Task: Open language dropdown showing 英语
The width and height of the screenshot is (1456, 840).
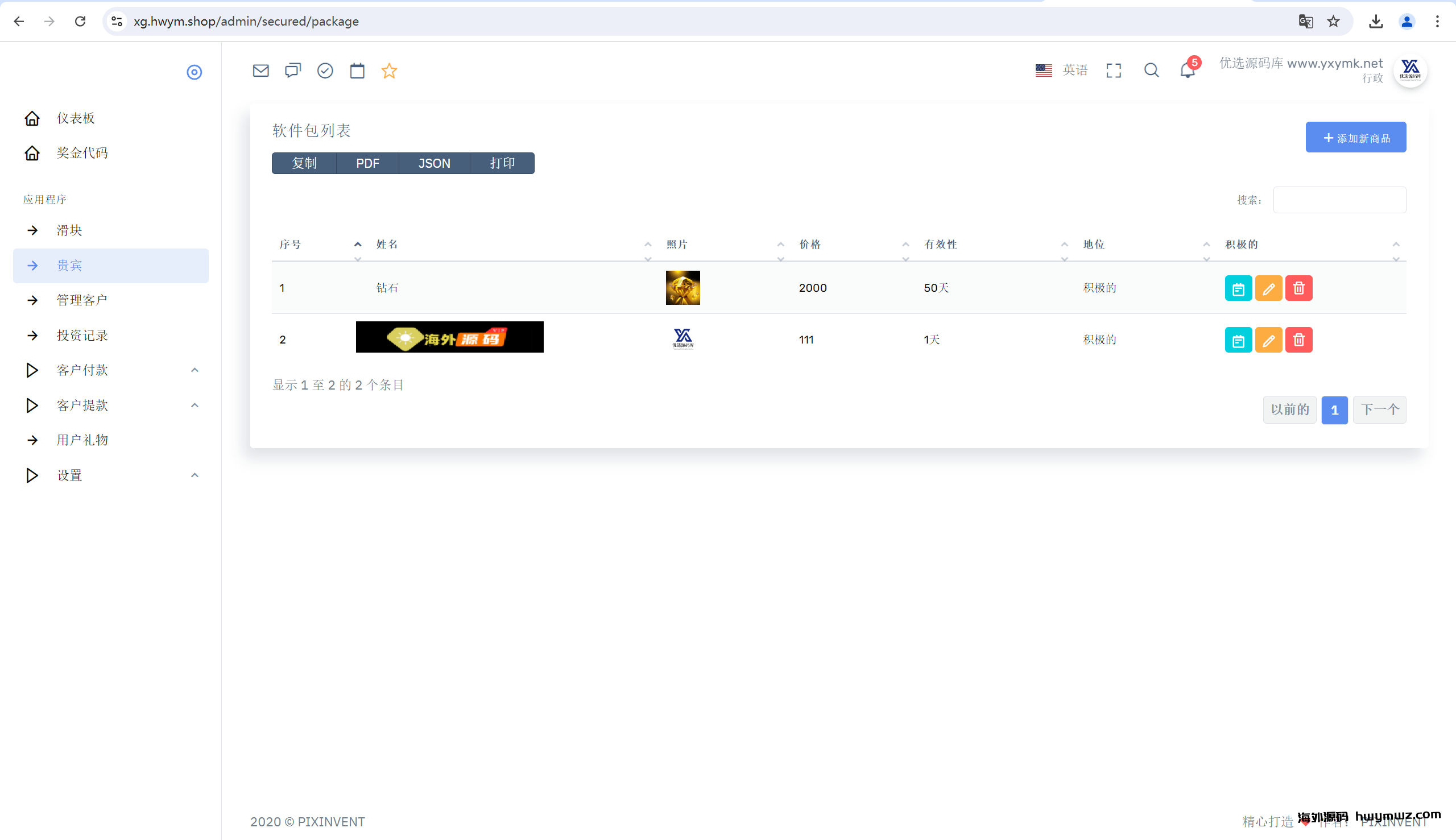Action: click(1061, 71)
